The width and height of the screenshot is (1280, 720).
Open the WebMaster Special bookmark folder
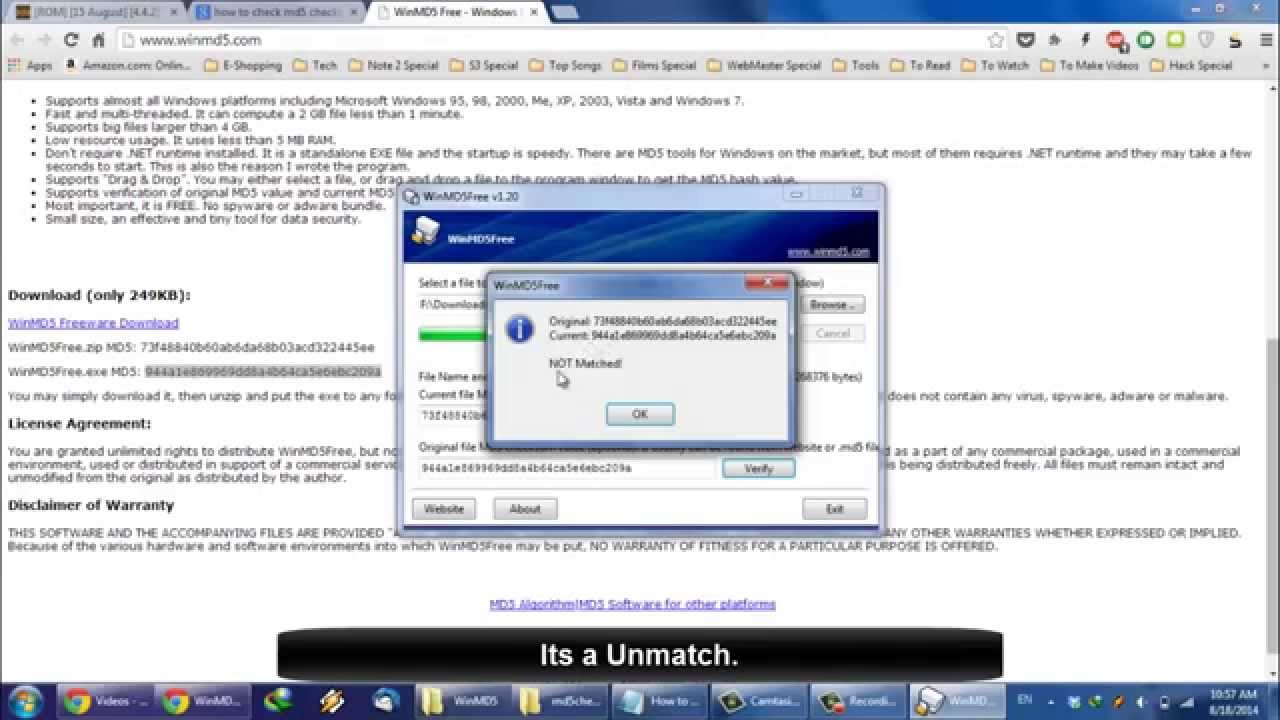pos(764,65)
